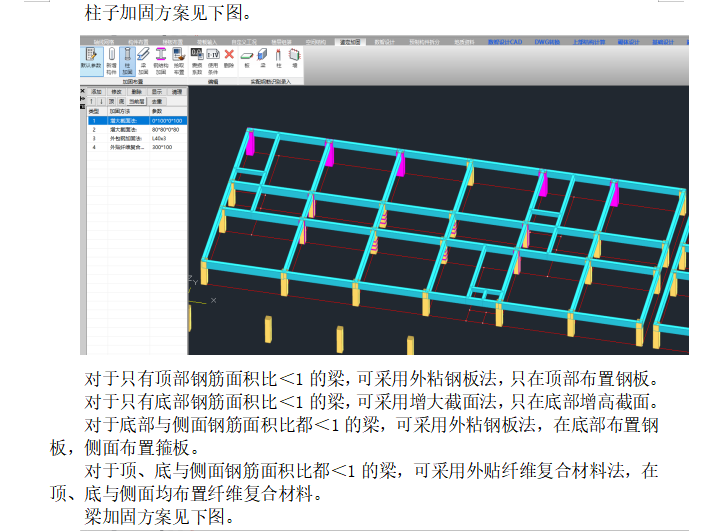
Task: Open the 上部结构计算 module link
Action: pos(589,42)
